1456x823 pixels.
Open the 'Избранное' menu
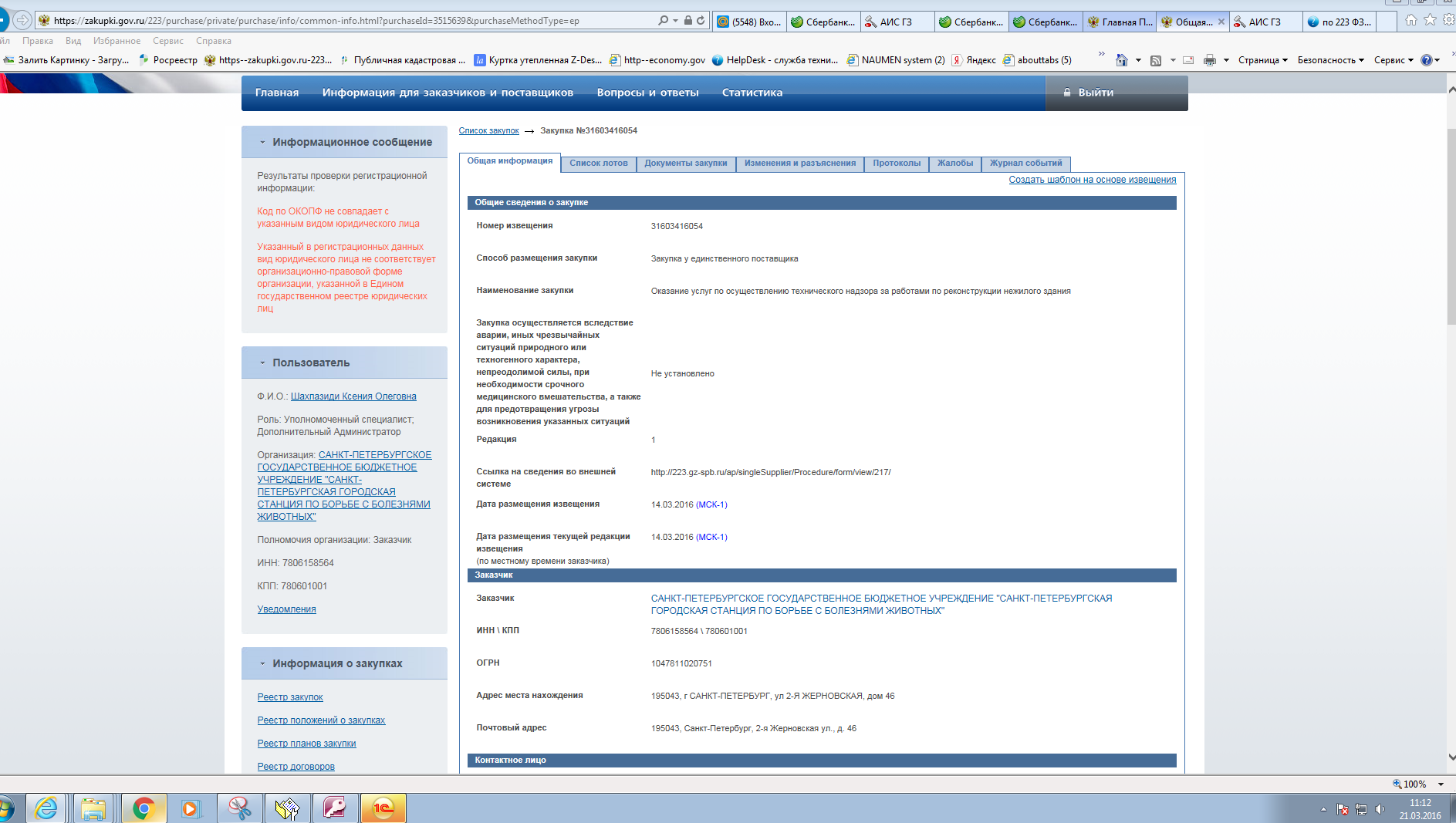click(117, 41)
